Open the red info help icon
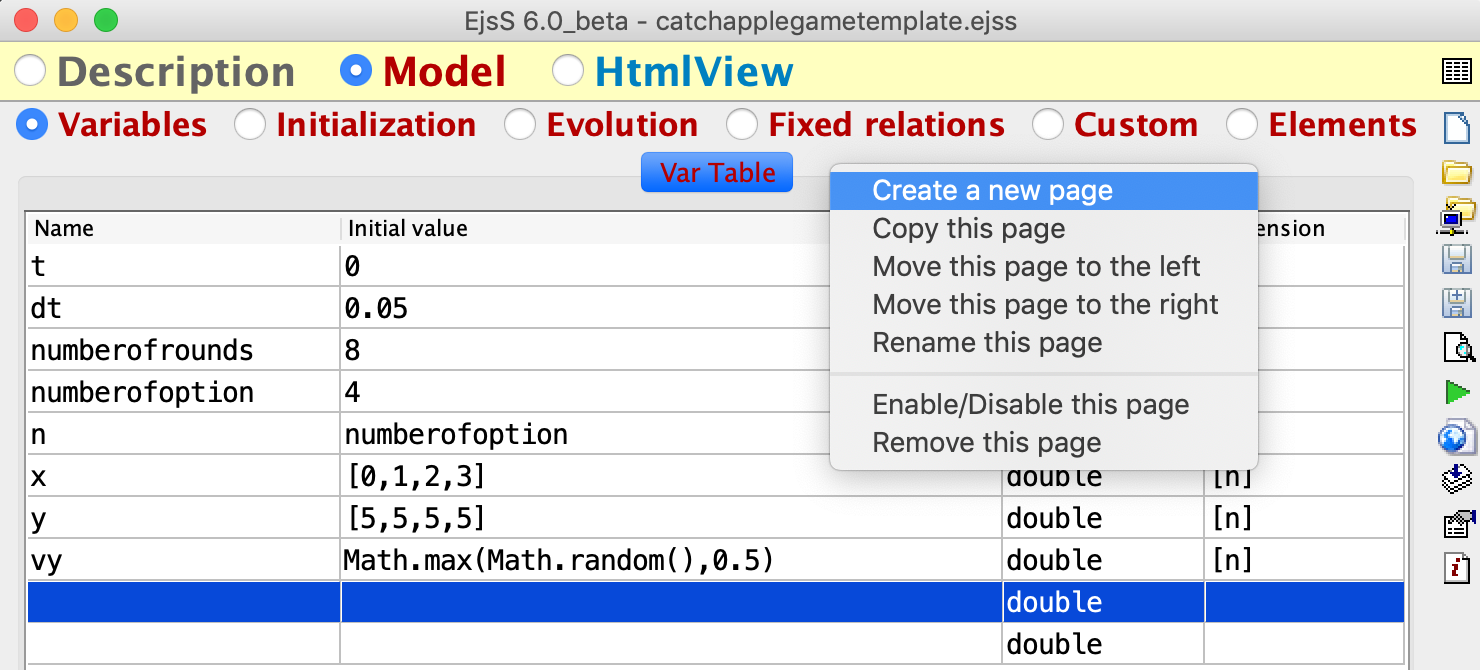The image size is (1480, 670). [1457, 568]
